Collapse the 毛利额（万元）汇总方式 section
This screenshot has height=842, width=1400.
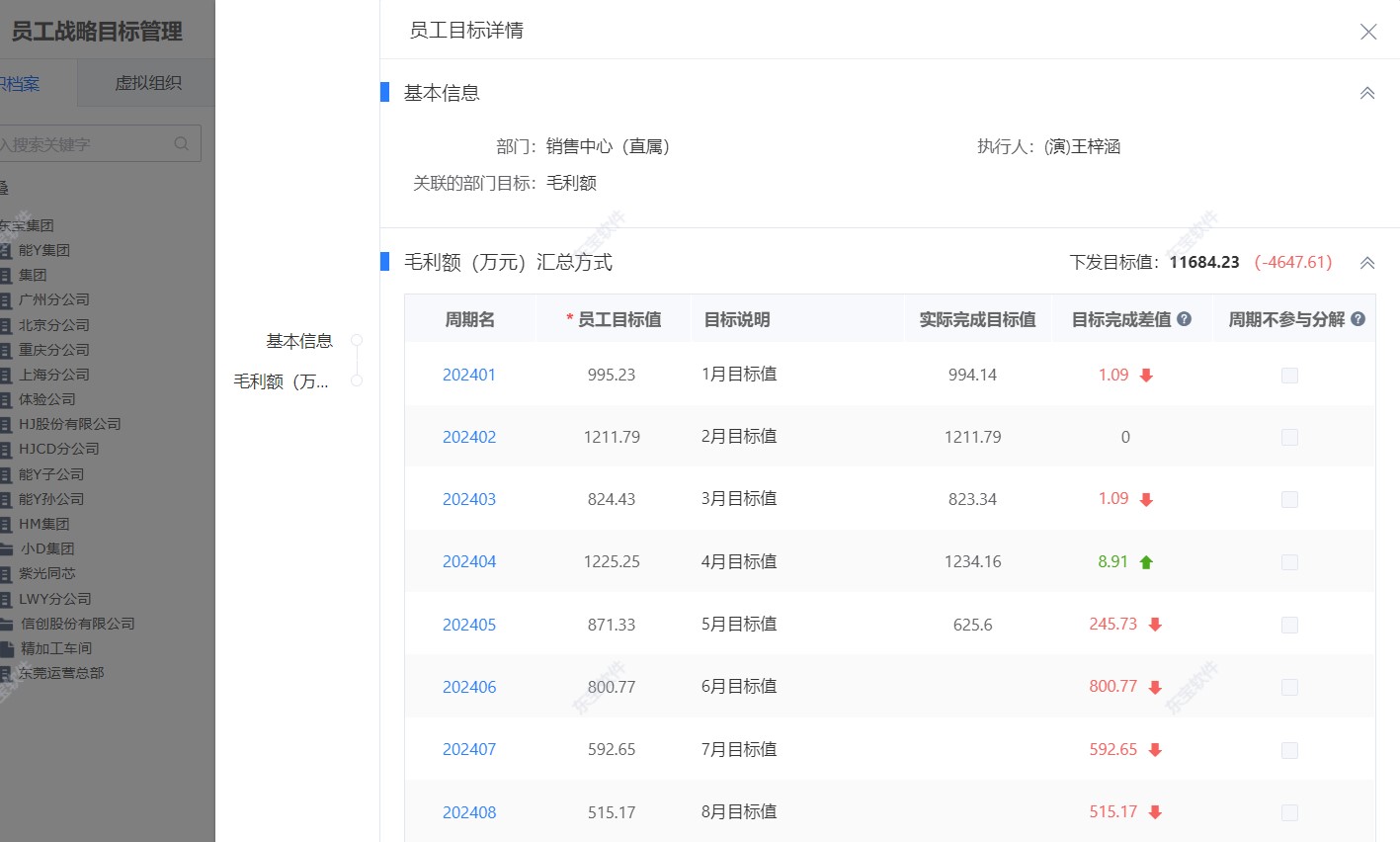[1366, 263]
